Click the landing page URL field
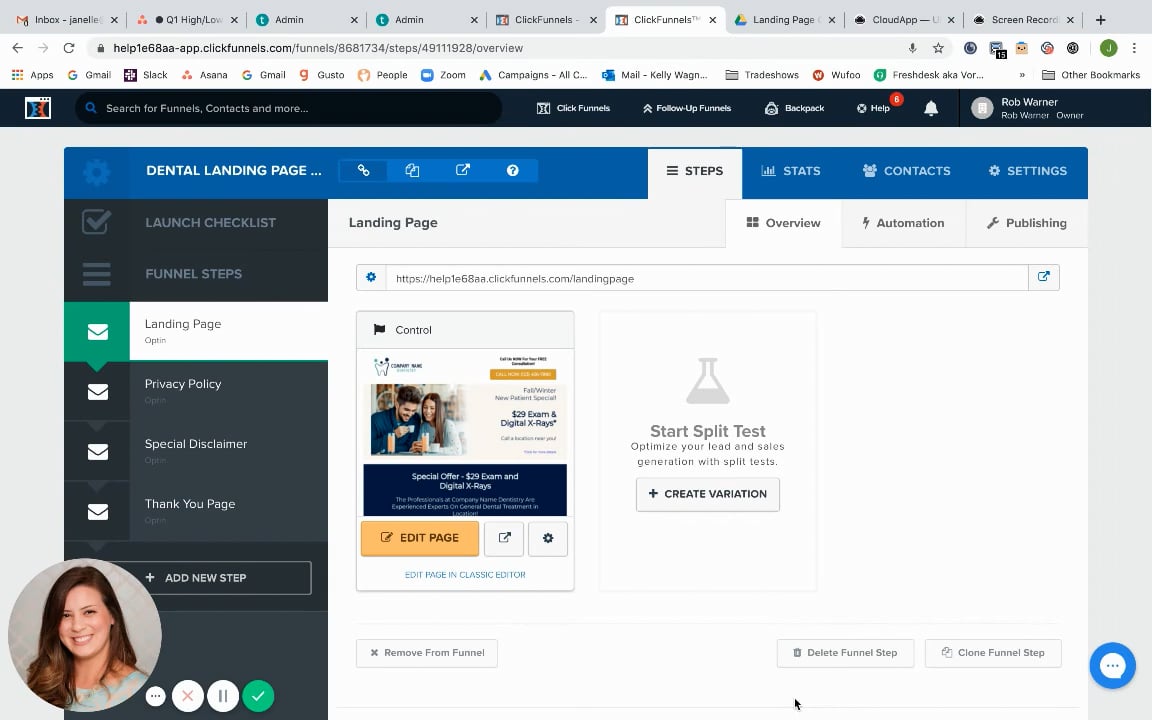Screen dimensions: 1152x720 [x=707, y=278]
